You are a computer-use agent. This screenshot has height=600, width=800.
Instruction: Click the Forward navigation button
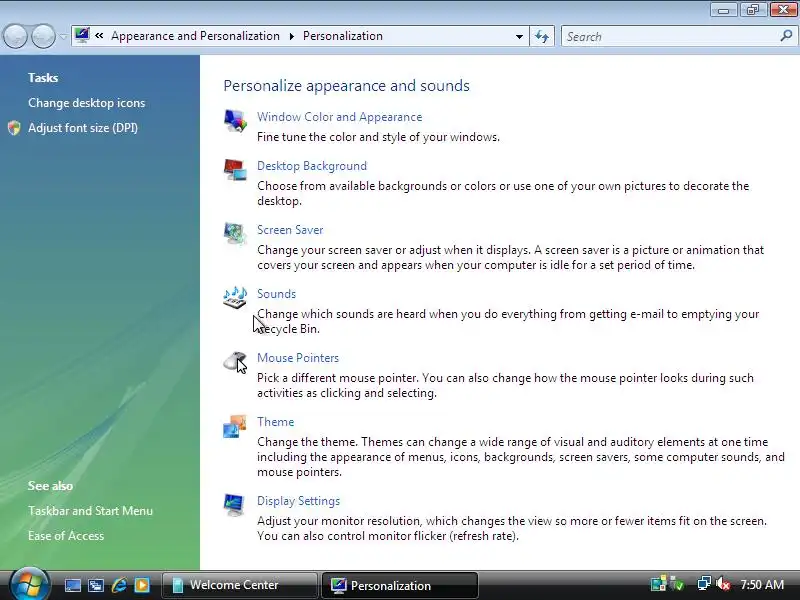tap(43, 36)
